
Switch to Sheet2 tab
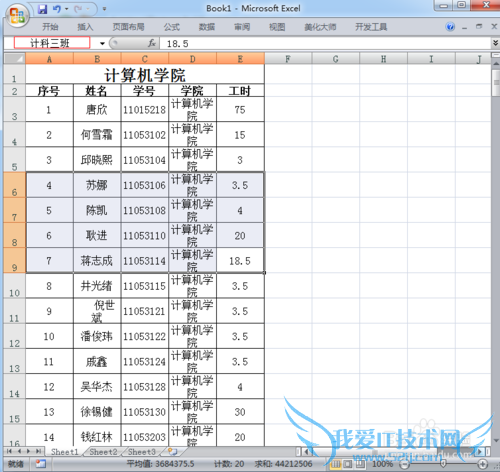[103, 452]
